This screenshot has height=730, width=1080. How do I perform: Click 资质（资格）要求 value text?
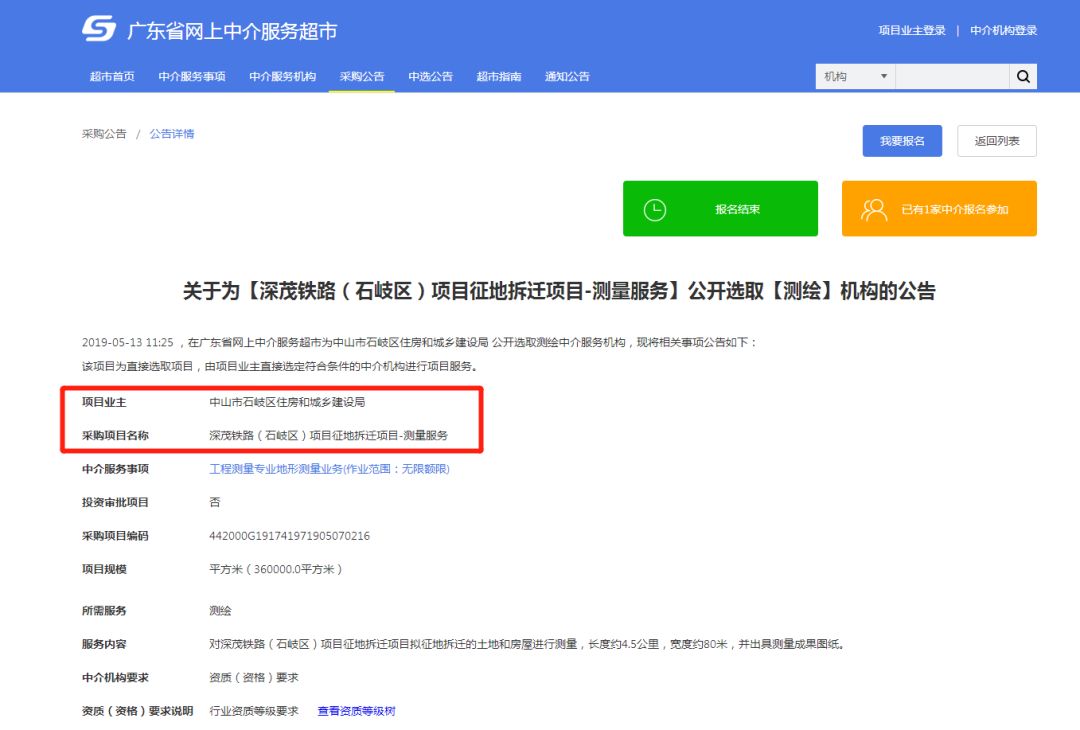(x=253, y=678)
